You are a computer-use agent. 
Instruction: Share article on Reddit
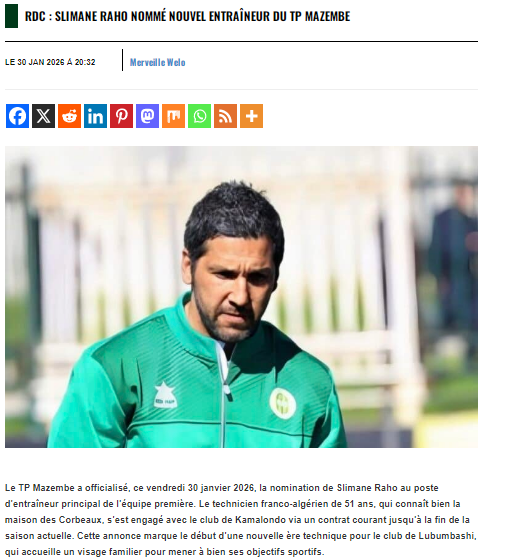click(x=69, y=116)
